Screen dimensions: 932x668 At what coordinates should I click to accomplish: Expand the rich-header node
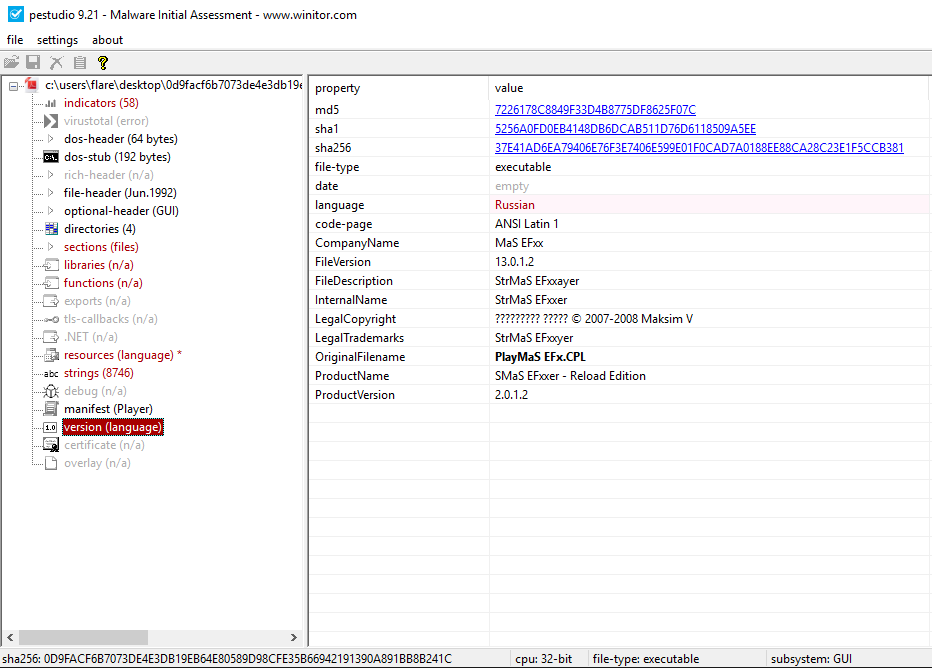[51, 175]
